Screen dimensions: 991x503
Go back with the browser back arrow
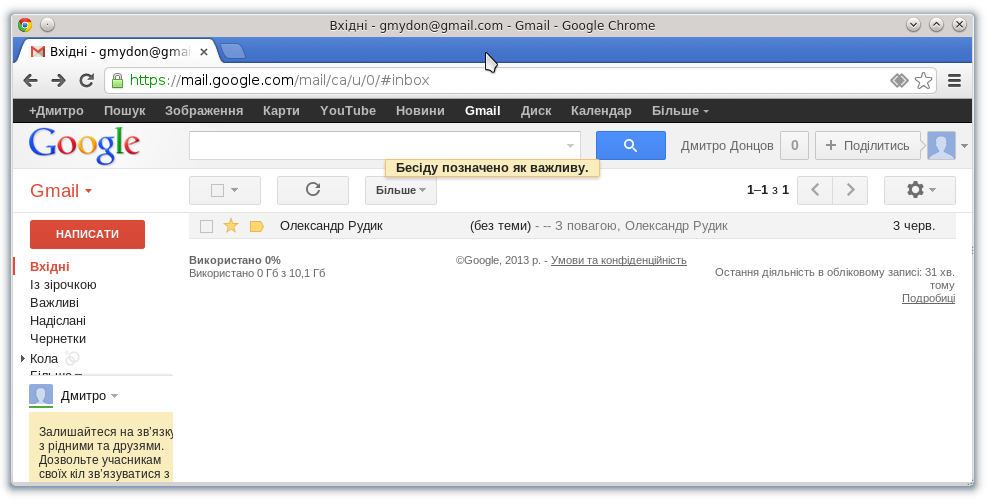pyautogui.click(x=30, y=80)
